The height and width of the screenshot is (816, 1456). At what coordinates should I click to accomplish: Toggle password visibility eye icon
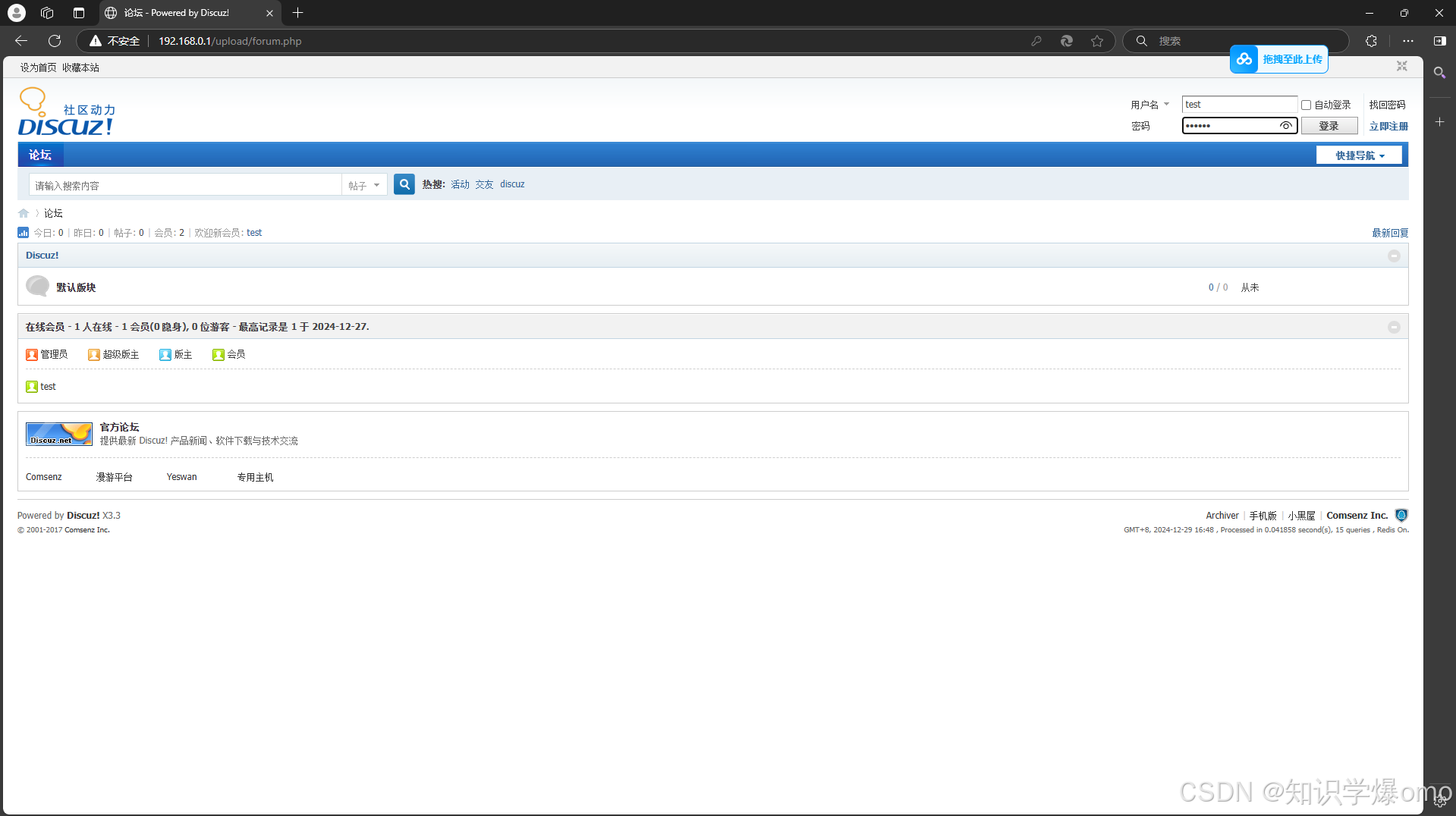pos(1285,126)
